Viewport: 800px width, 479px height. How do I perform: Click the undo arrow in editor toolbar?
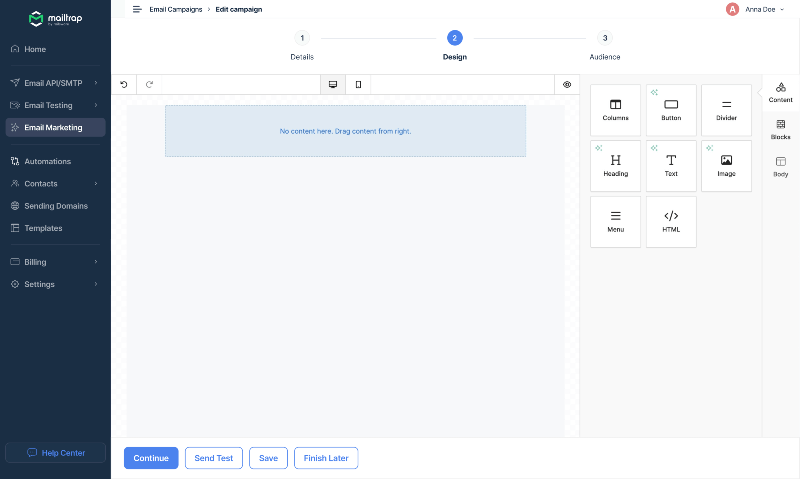coord(124,85)
